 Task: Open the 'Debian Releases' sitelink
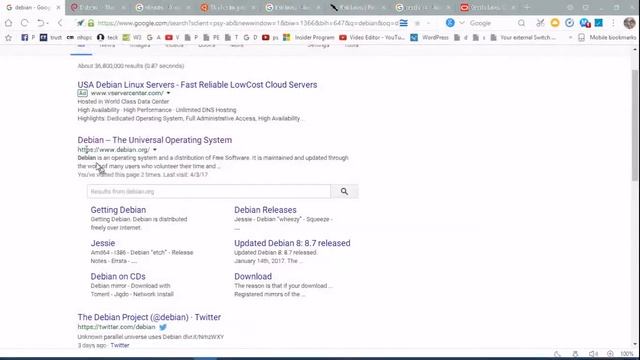pos(265,210)
